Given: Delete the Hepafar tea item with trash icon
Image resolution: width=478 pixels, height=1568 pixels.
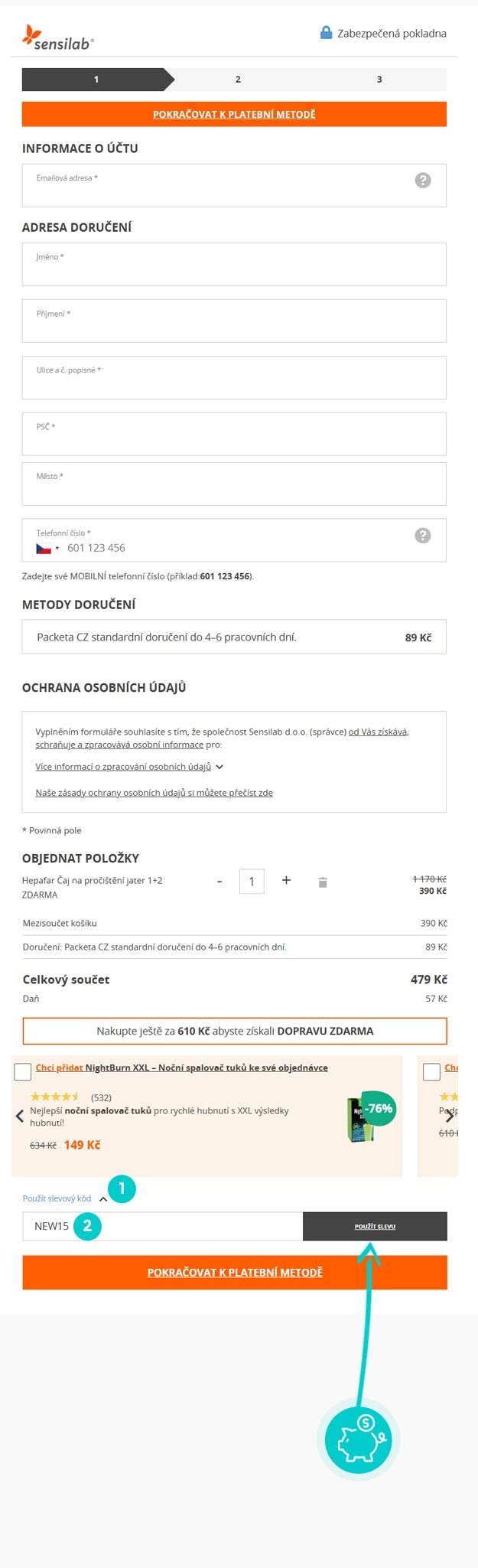Looking at the screenshot, I should 323,882.
